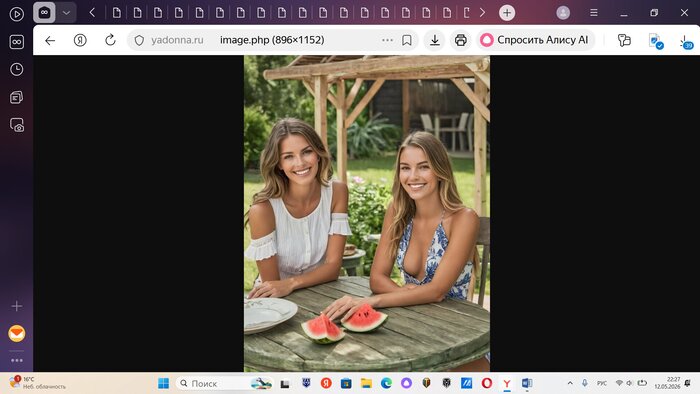The width and height of the screenshot is (700, 394).
Task: Click the mail envelope icon in sidebar
Action: point(17,333)
